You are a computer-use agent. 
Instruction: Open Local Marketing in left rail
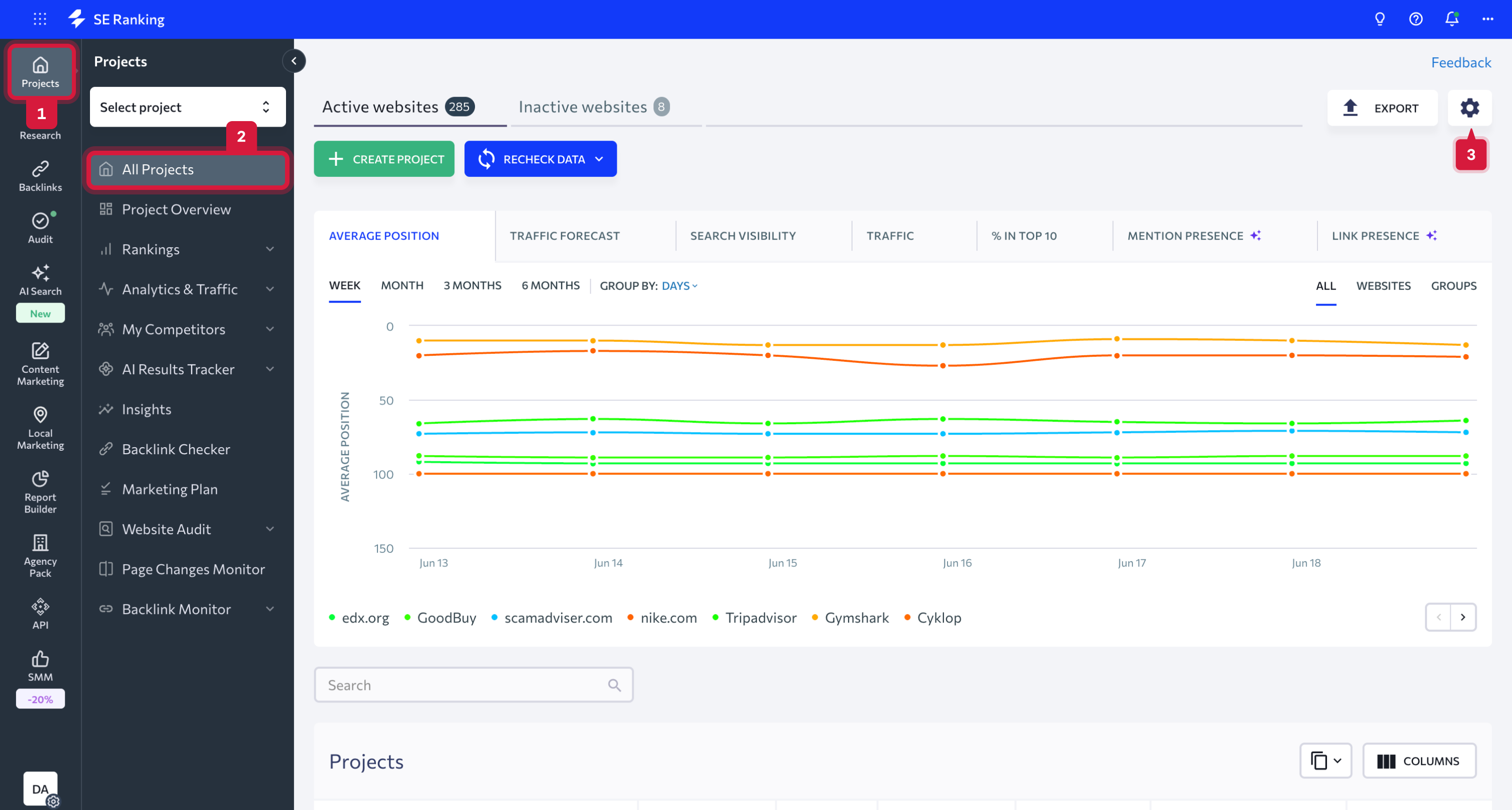[x=40, y=428]
